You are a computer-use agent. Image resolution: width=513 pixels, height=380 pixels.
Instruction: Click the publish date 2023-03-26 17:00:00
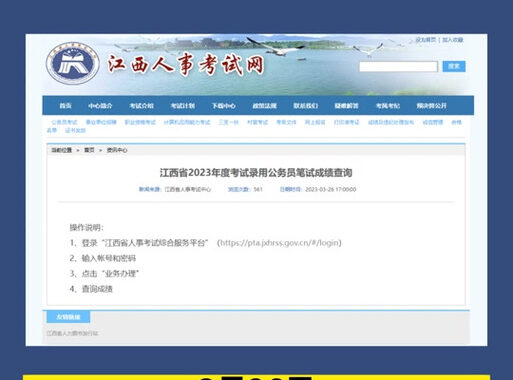[331, 189]
